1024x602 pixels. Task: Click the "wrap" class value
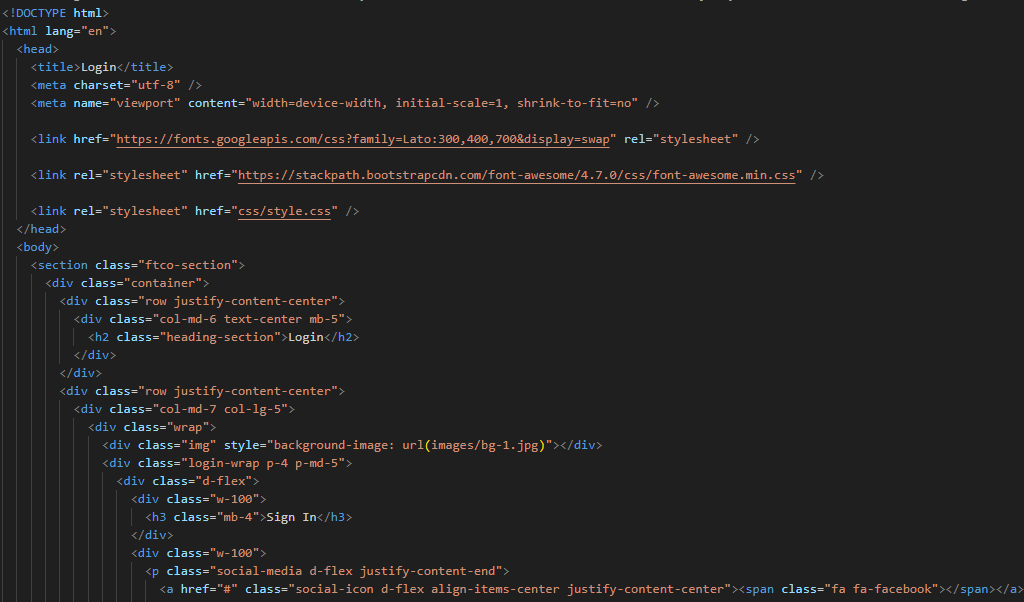(x=194, y=427)
